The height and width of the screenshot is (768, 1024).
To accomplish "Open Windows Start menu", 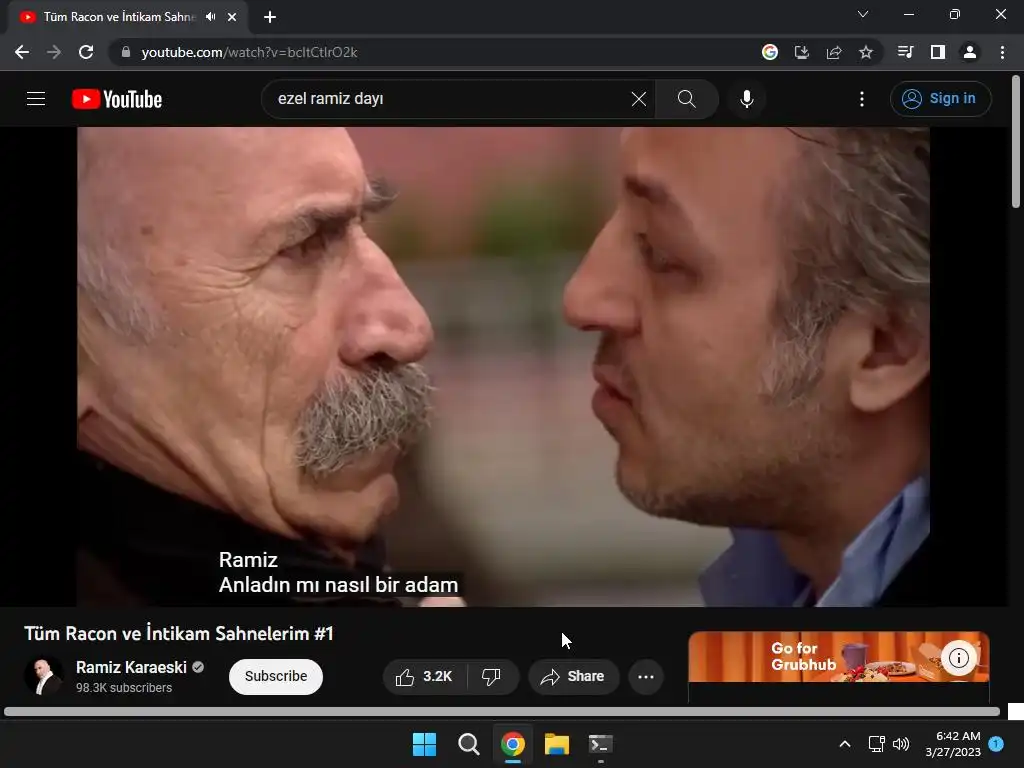I will (x=424, y=744).
